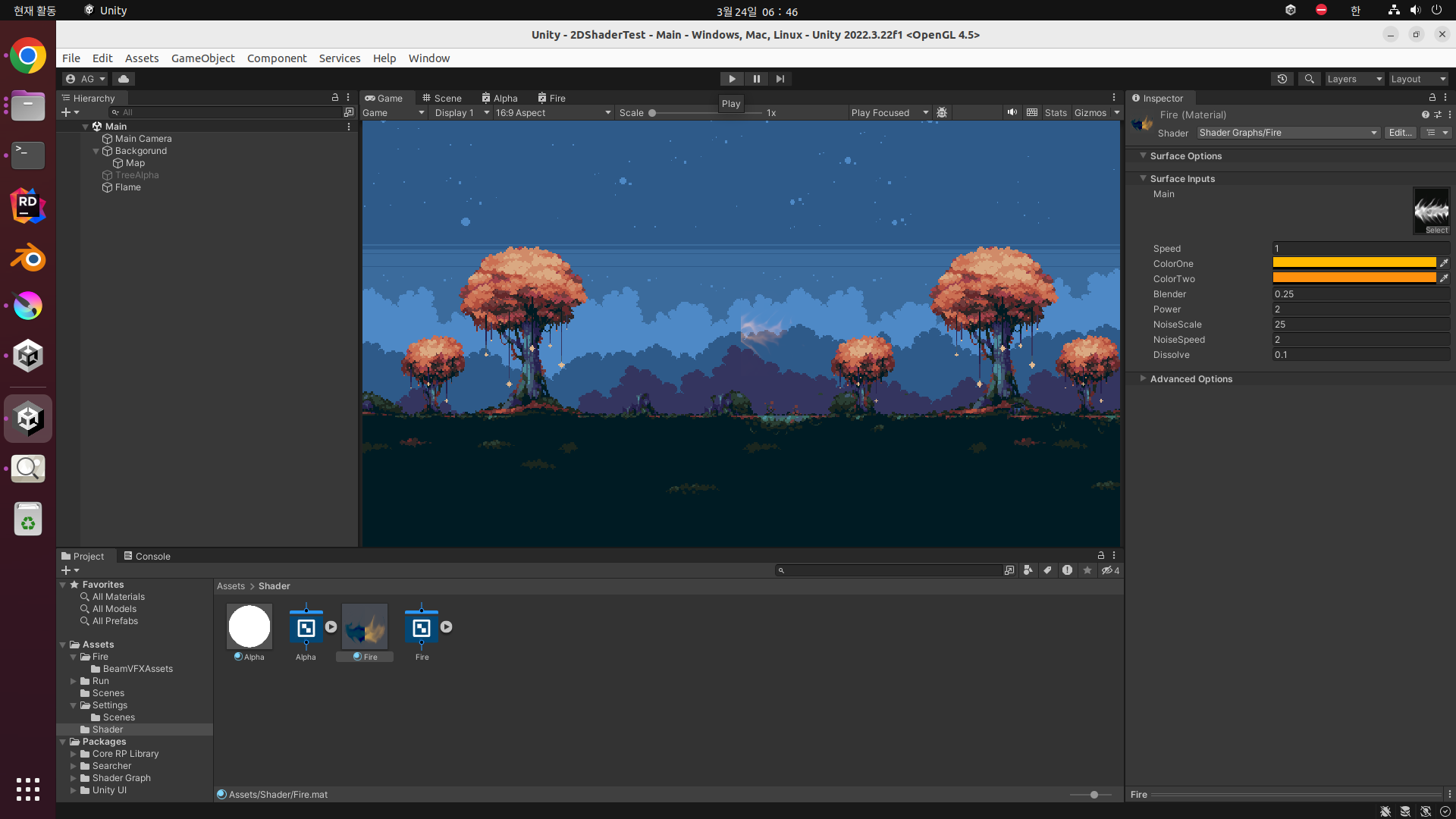Open Game view more options menu
Image resolution: width=1456 pixels, height=819 pixels.
tap(1114, 98)
